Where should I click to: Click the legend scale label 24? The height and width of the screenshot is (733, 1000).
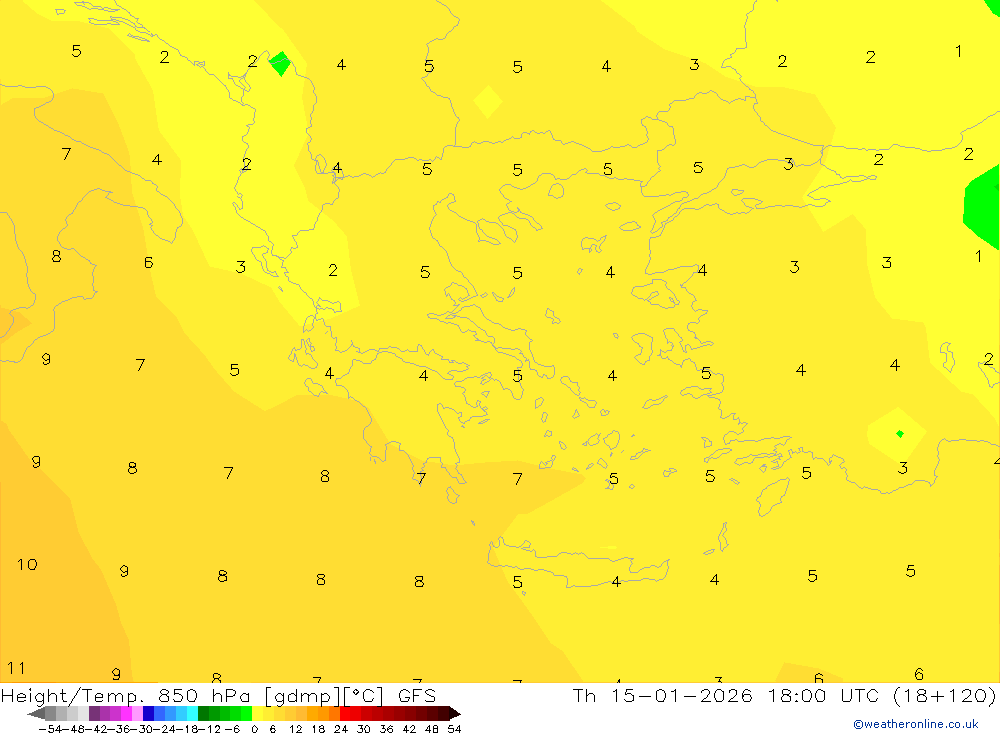(341, 729)
